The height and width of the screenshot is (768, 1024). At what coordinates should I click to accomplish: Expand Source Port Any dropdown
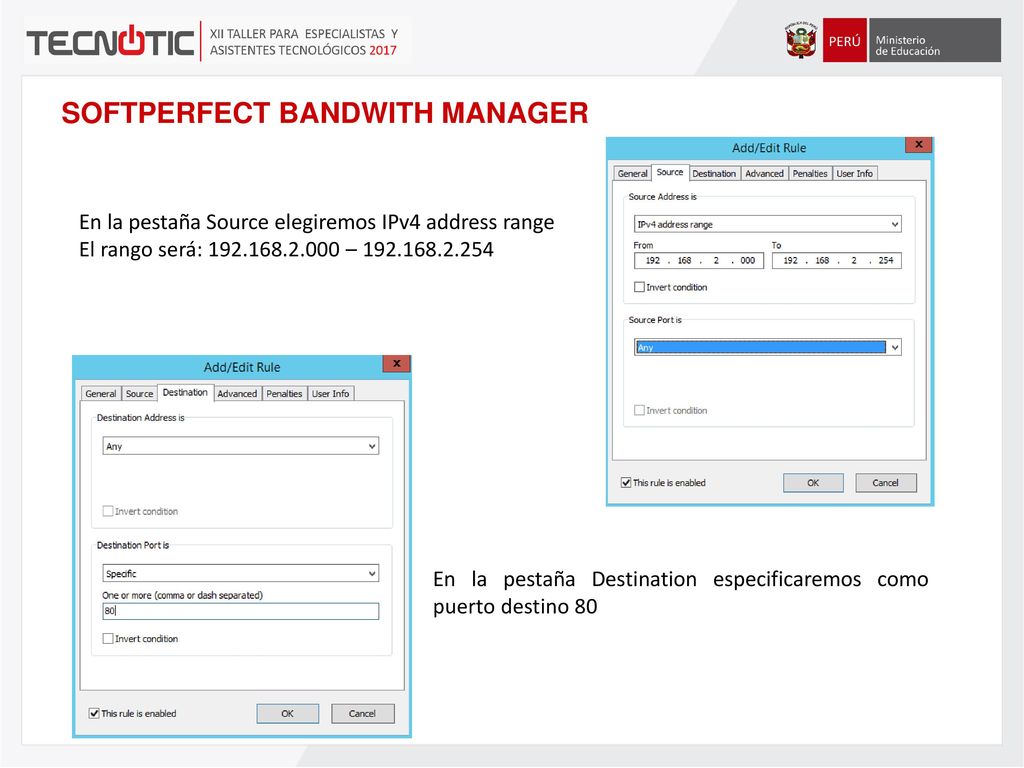pos(895,347)
